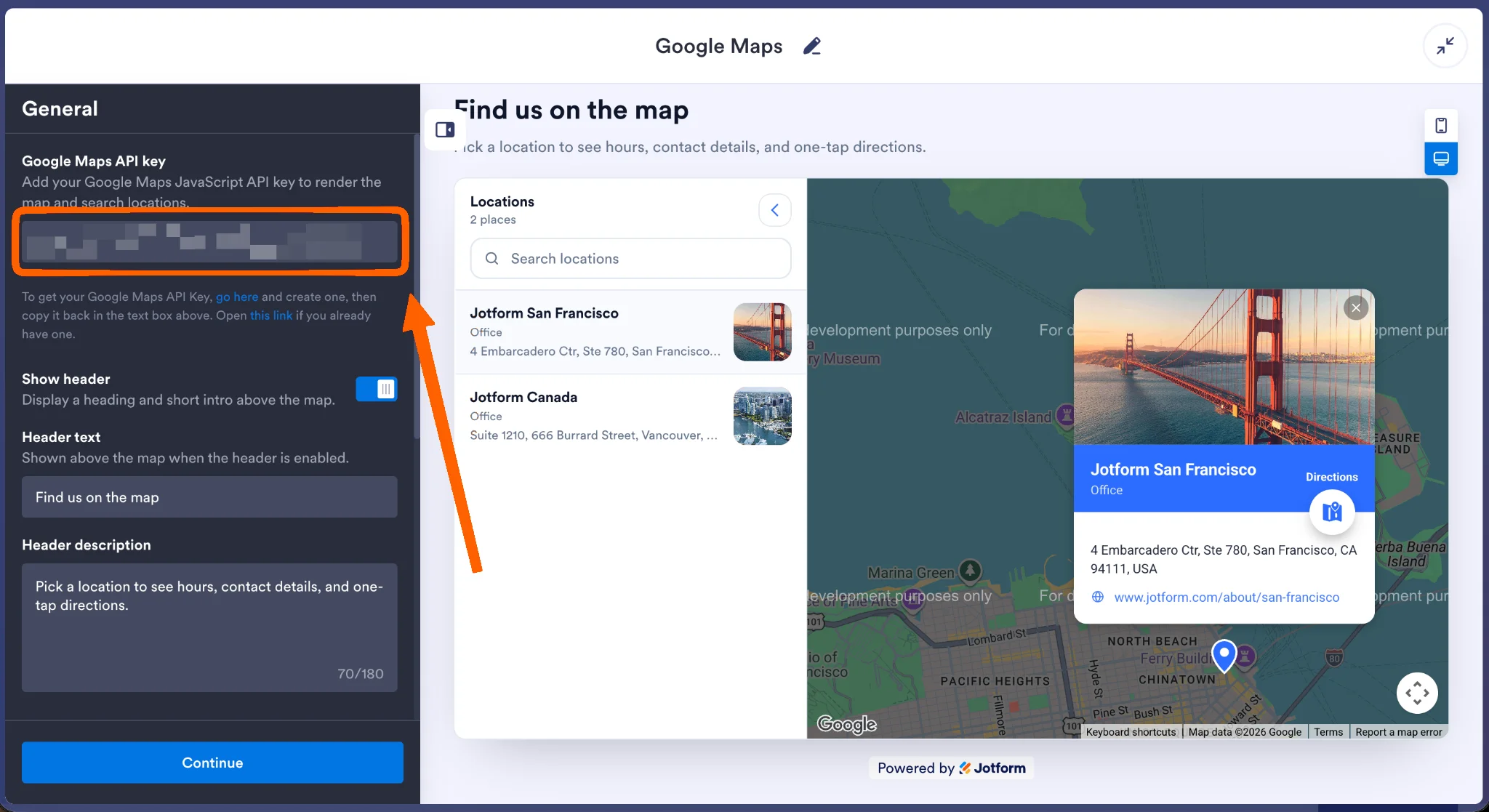Click the globe icon beside website link
Image resolution: width=1489 pixels, height=812 pixels.
1098,597
